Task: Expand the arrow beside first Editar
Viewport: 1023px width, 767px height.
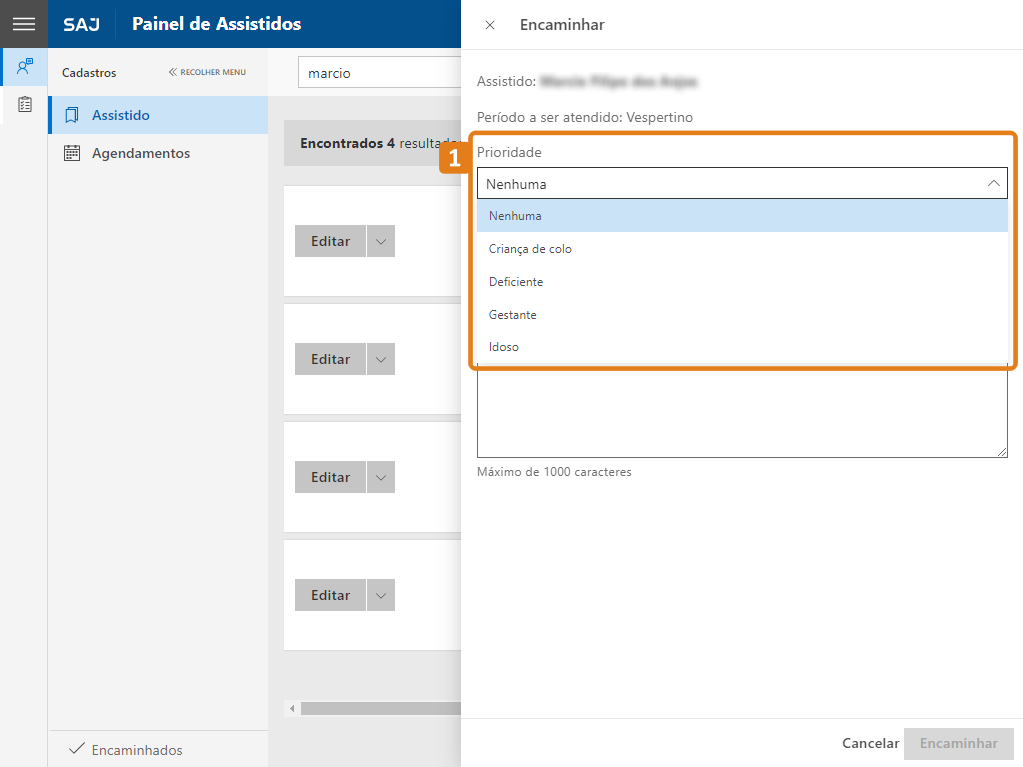Action: point(381,241)
